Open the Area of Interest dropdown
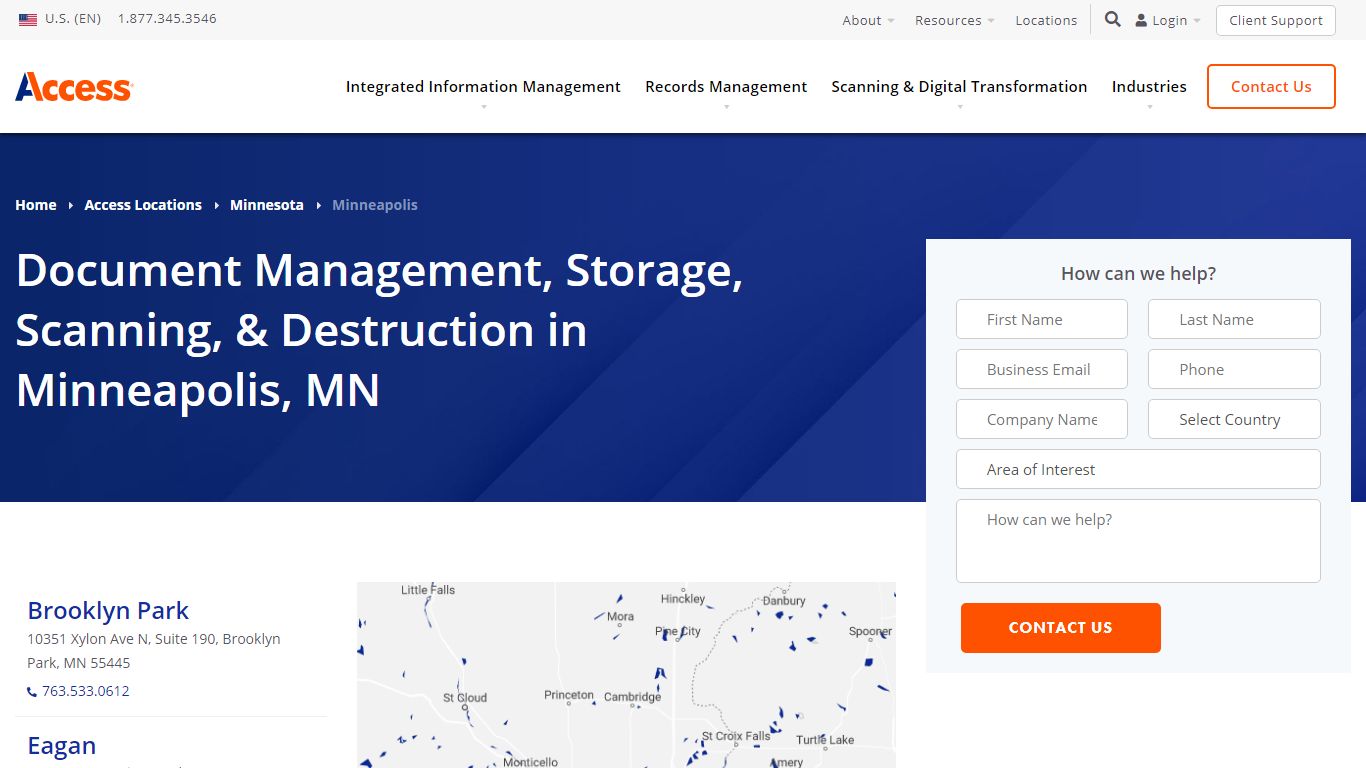The image size is (1366, 768). pyautogui.click(x=1138, y=469)
